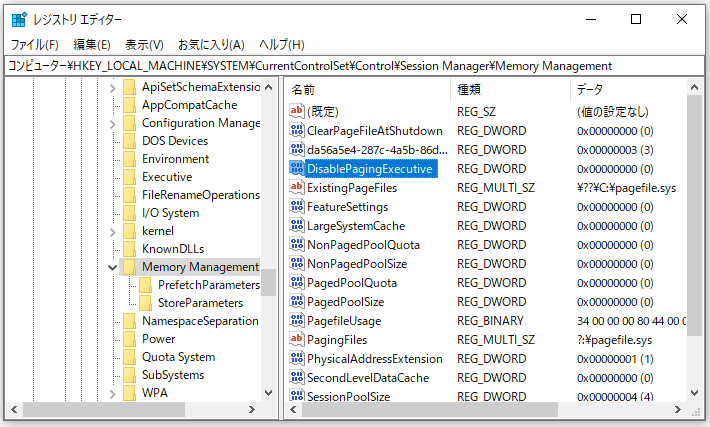The image size is (710, 427).
Task: Maximize the Registry Editor window
Action: coord(636,19)
